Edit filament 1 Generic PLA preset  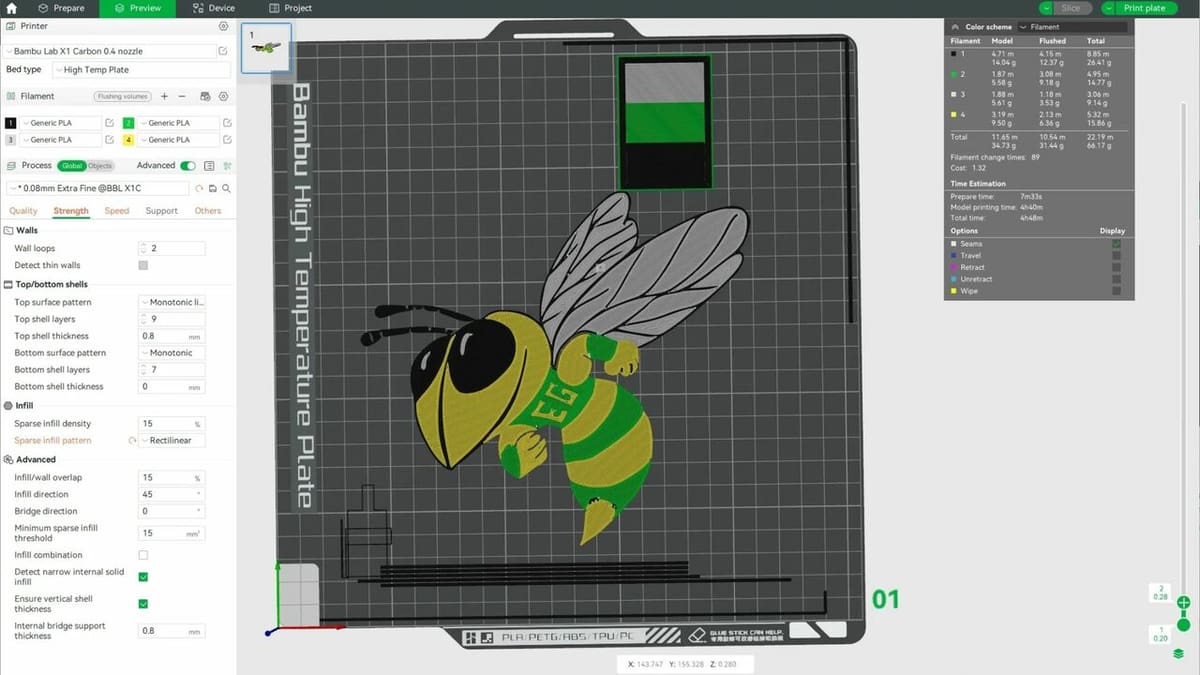109,123
